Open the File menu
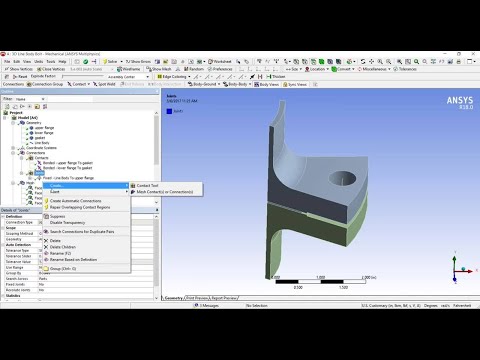This screenshot has height=360, width=480. (x=7, y=62)
